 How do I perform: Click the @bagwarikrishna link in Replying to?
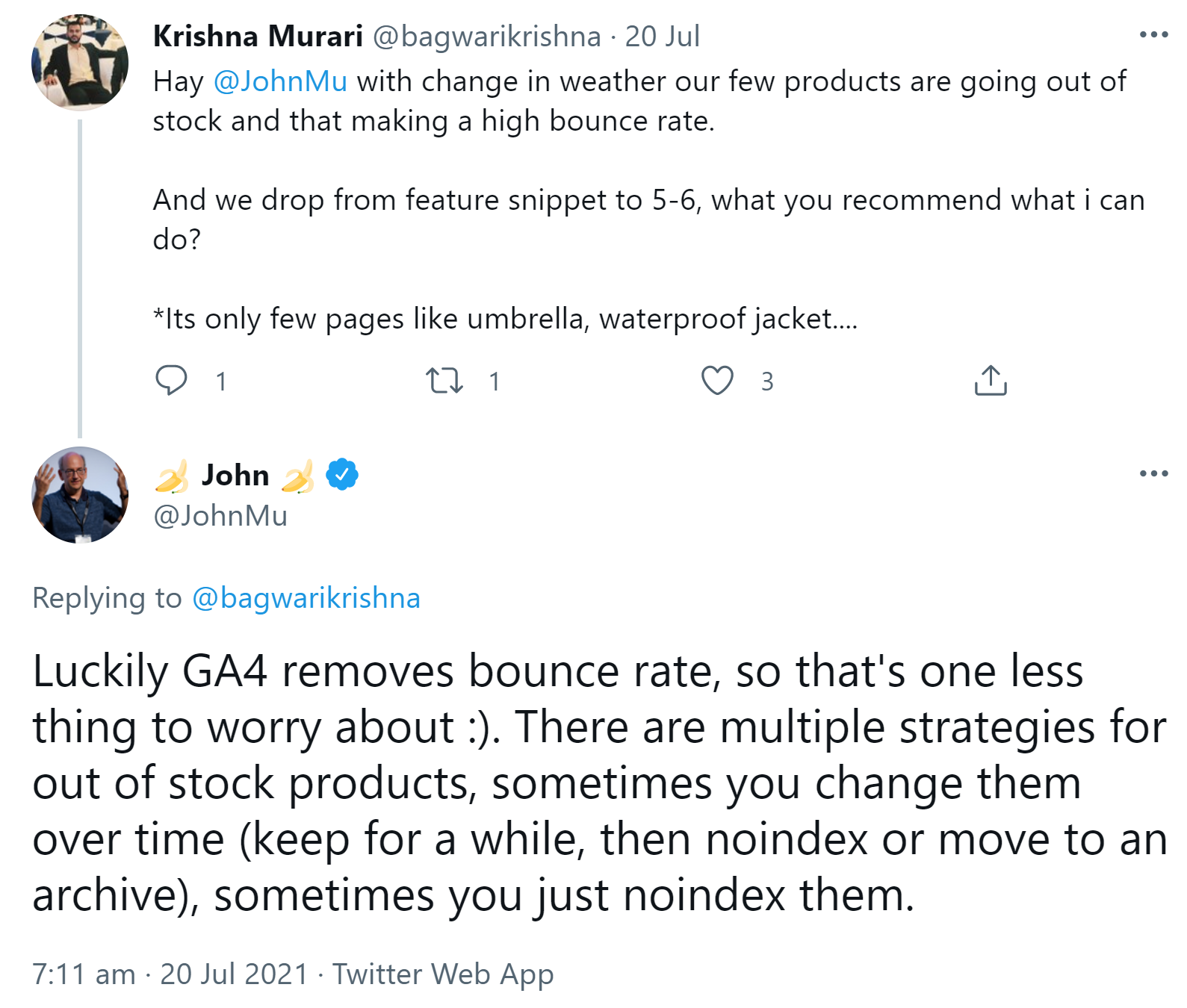click(306, 598)
